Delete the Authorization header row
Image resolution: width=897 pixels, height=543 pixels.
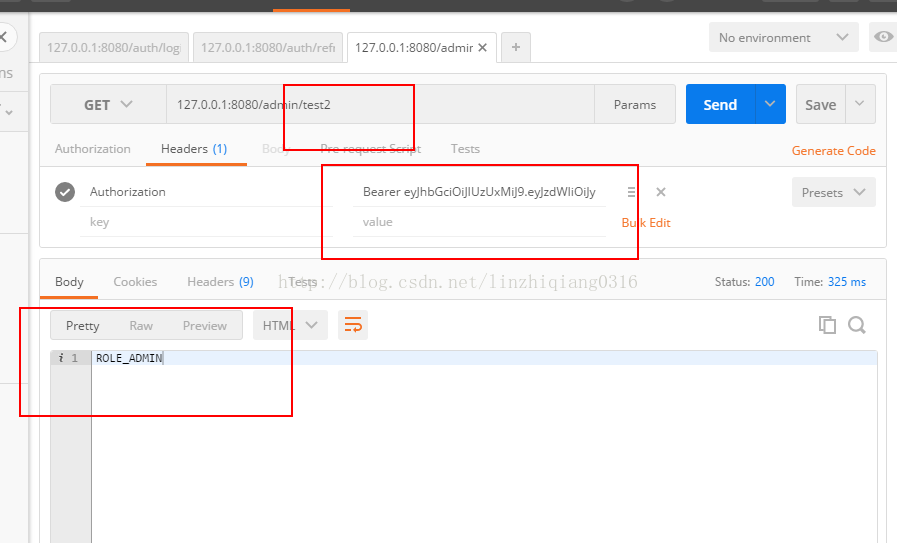click(661, 192)
